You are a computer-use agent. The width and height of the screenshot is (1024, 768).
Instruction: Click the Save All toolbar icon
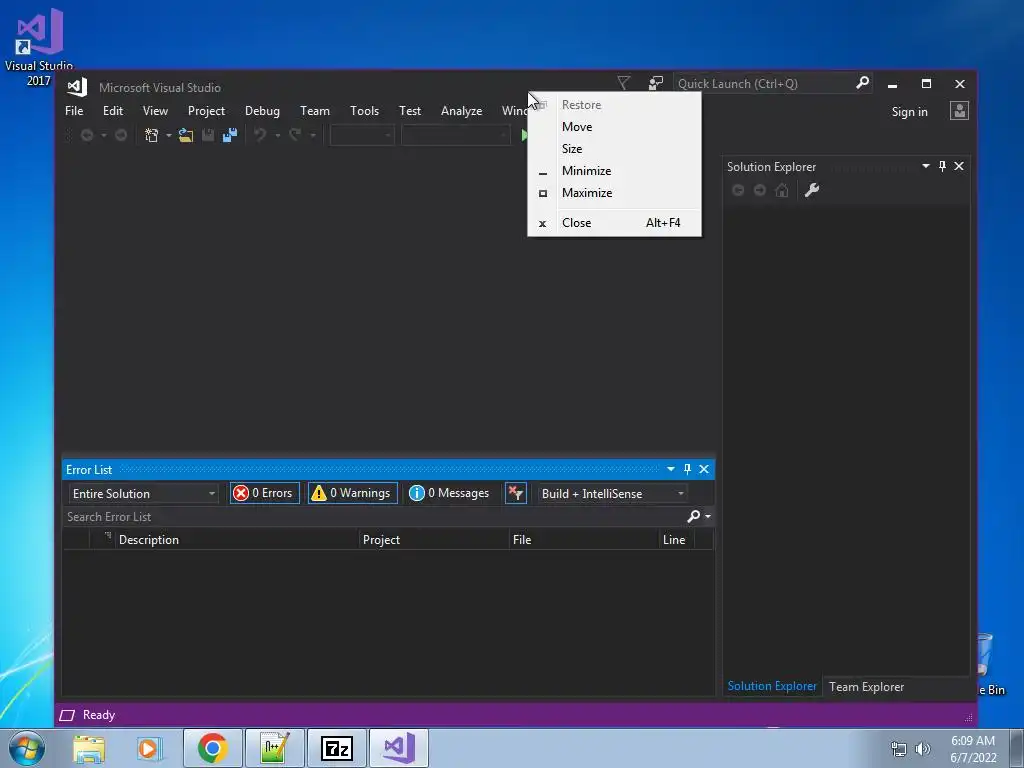pyautogui.click(x=230, y=135)
